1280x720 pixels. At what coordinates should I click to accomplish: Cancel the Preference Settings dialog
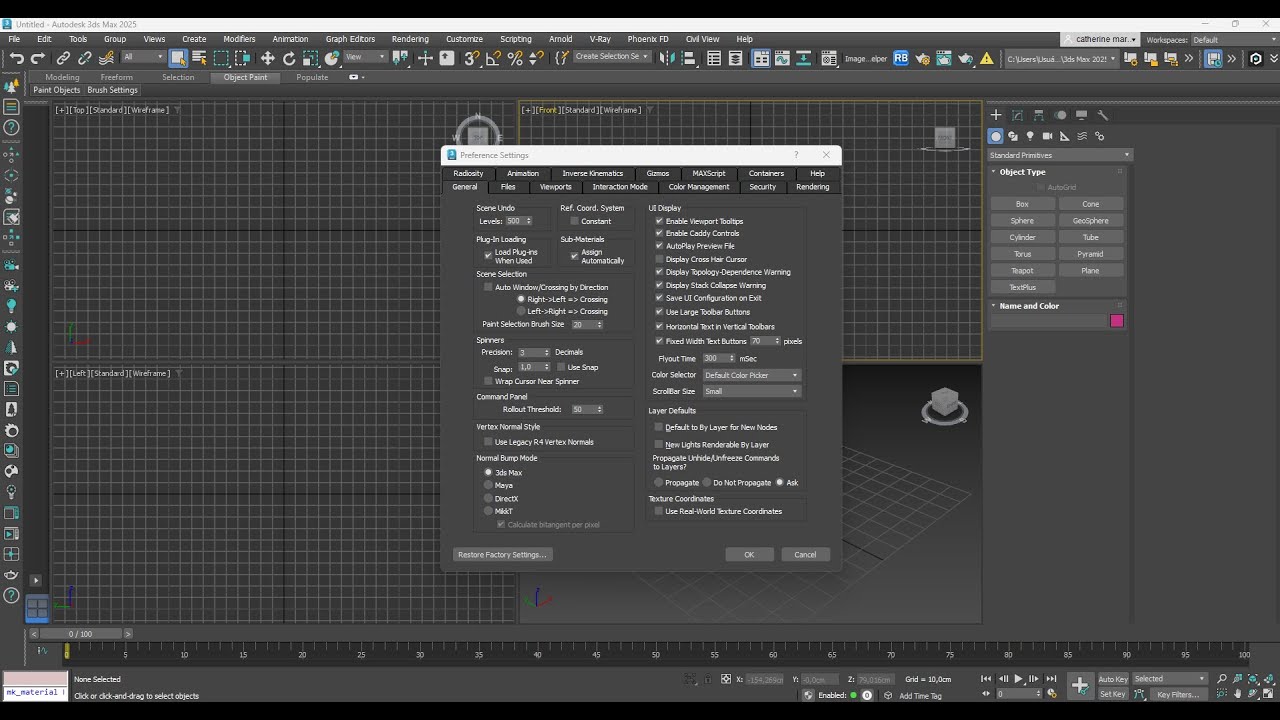pyautogui.click(x=805, y=554)
